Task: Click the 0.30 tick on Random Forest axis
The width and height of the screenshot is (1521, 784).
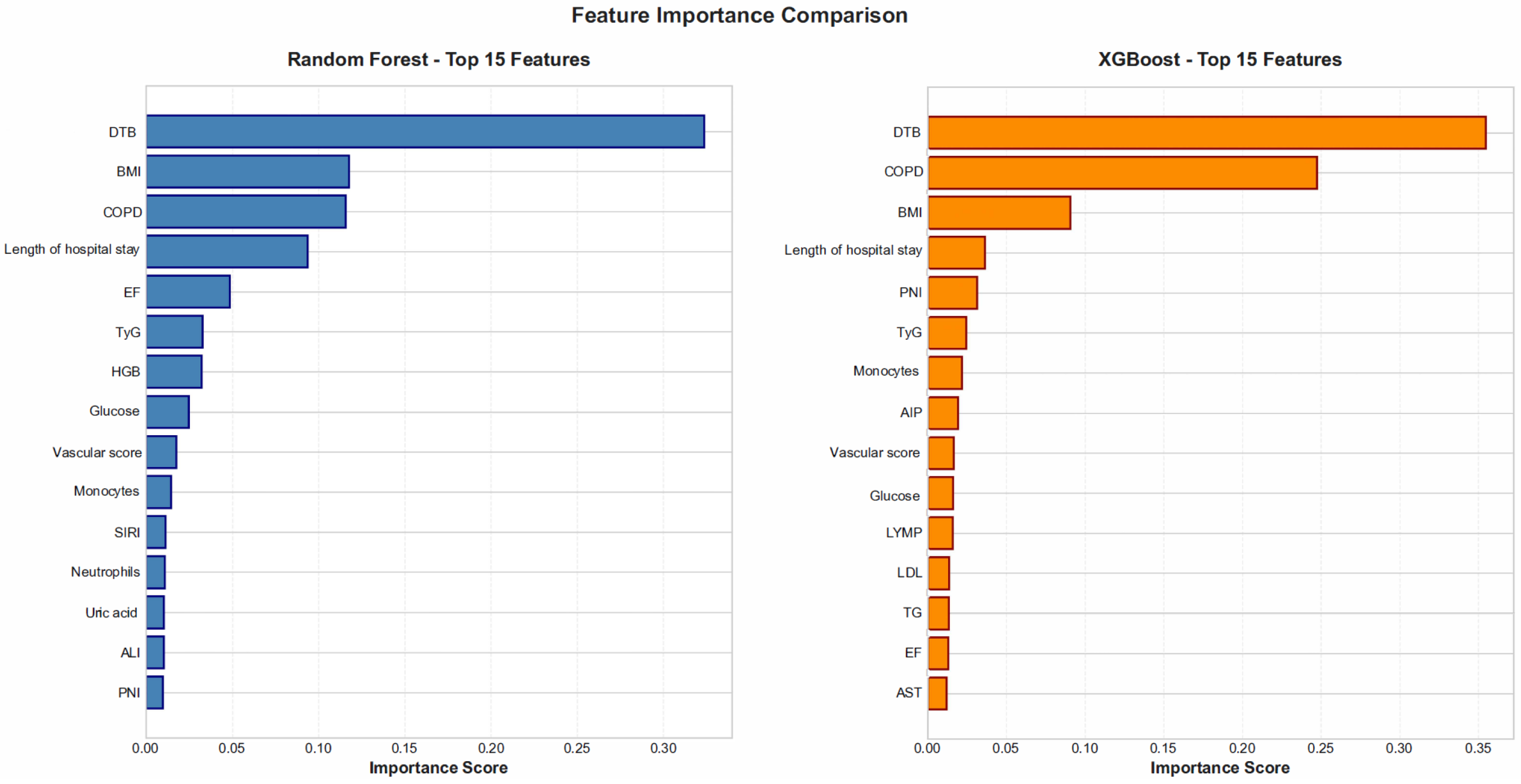Action: click(663, 748)
